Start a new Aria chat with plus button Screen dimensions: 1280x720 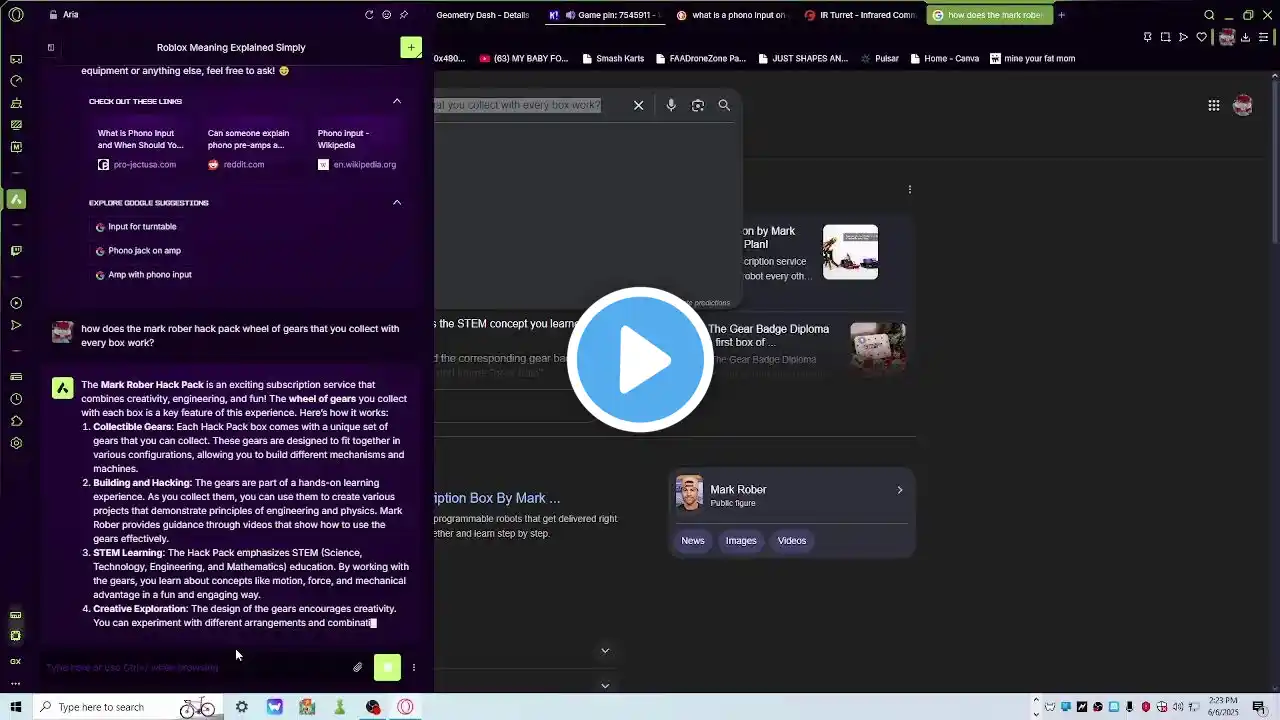[411, 47]
